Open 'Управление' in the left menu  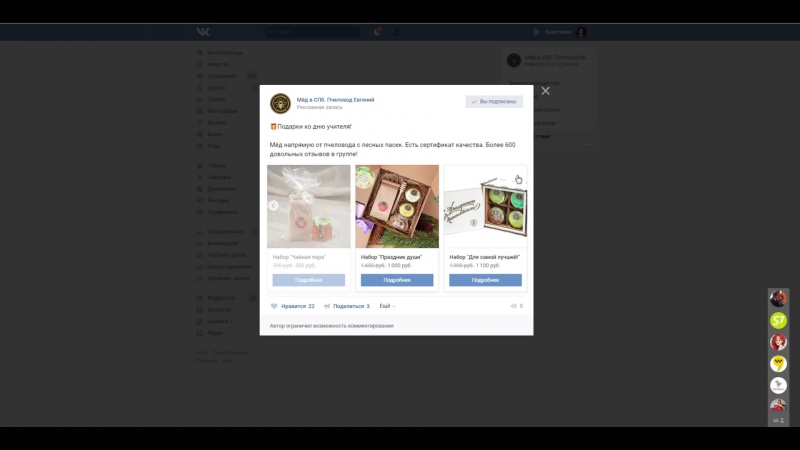[222, 212]
